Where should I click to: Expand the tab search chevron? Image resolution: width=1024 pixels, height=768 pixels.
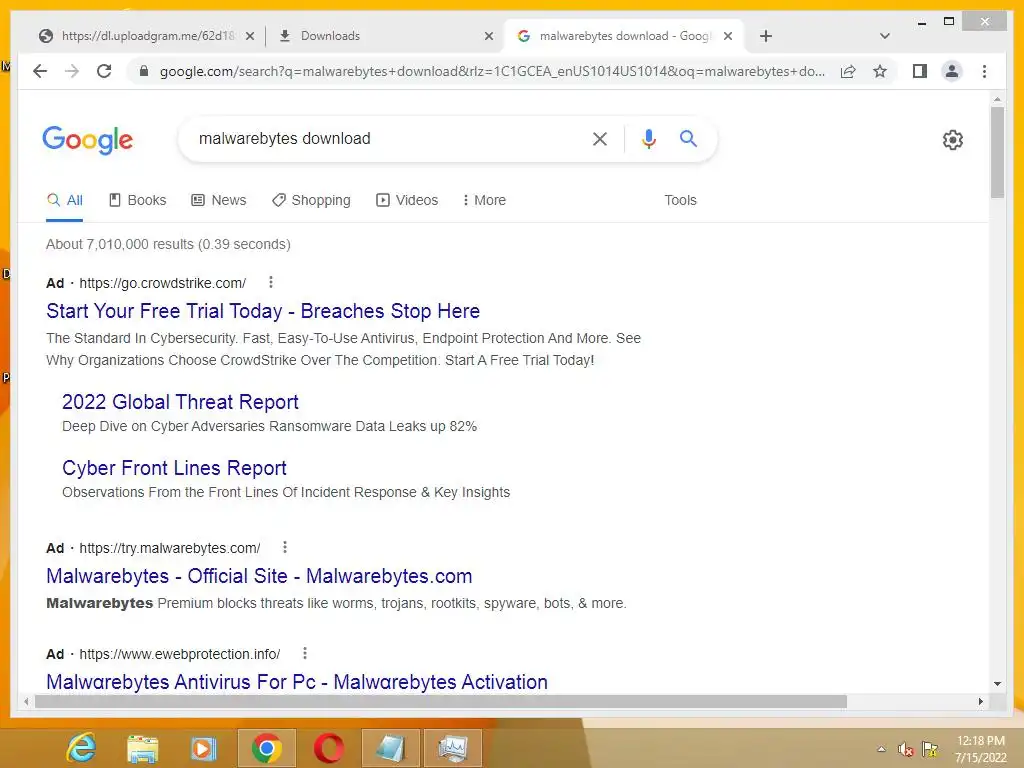click(884, 36)
